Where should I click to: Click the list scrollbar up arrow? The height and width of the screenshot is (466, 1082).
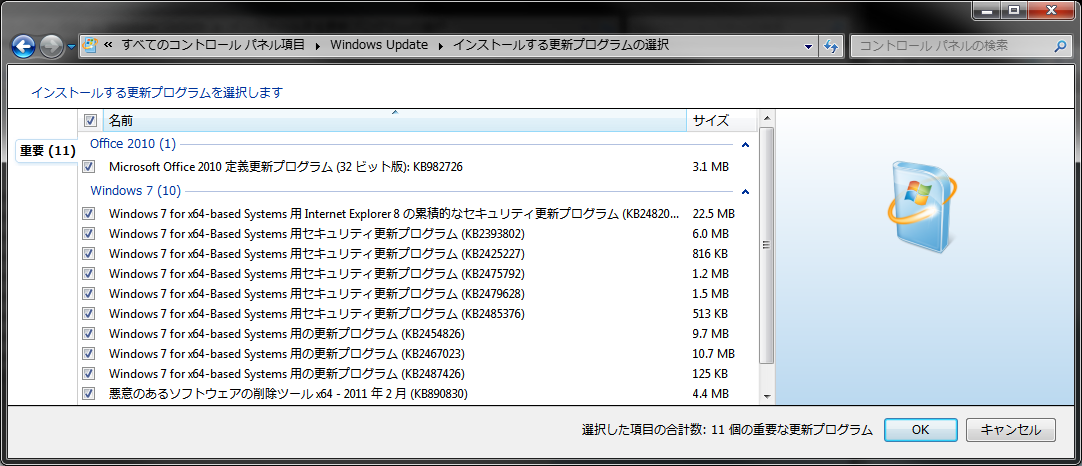pyautogui.click(x=766, y=119)
